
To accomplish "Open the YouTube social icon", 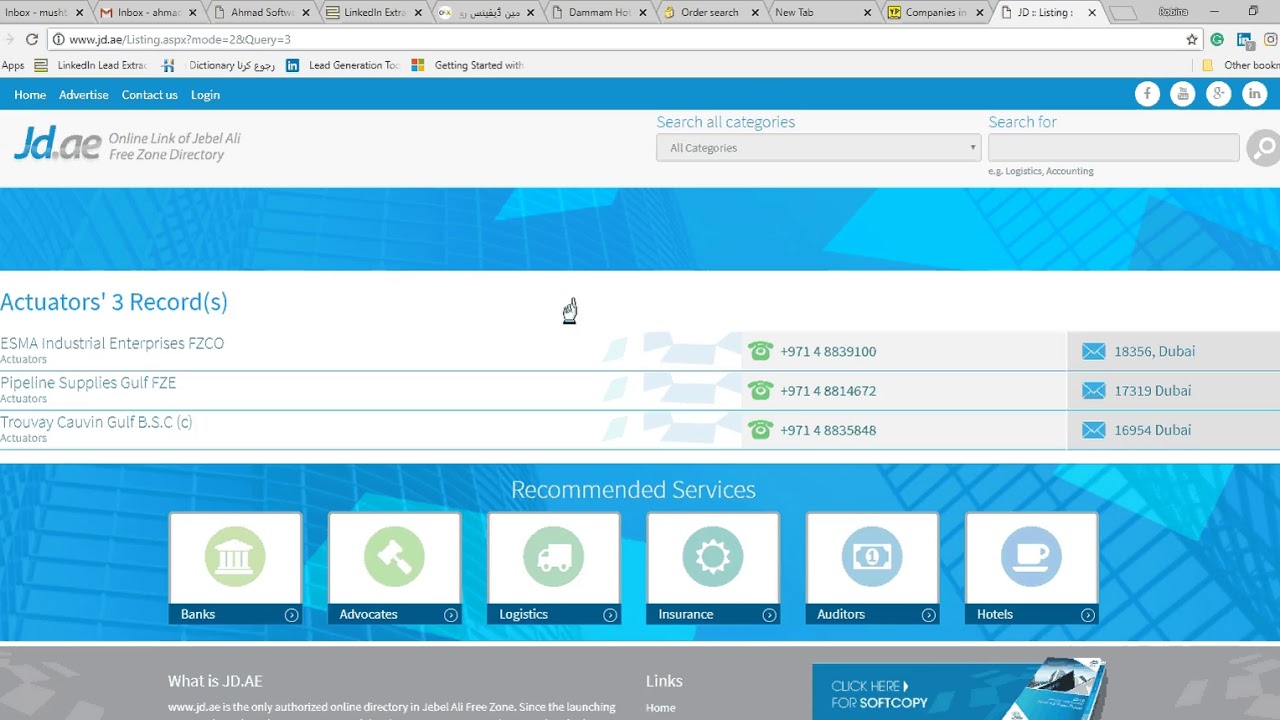I will coord(1183,94).
